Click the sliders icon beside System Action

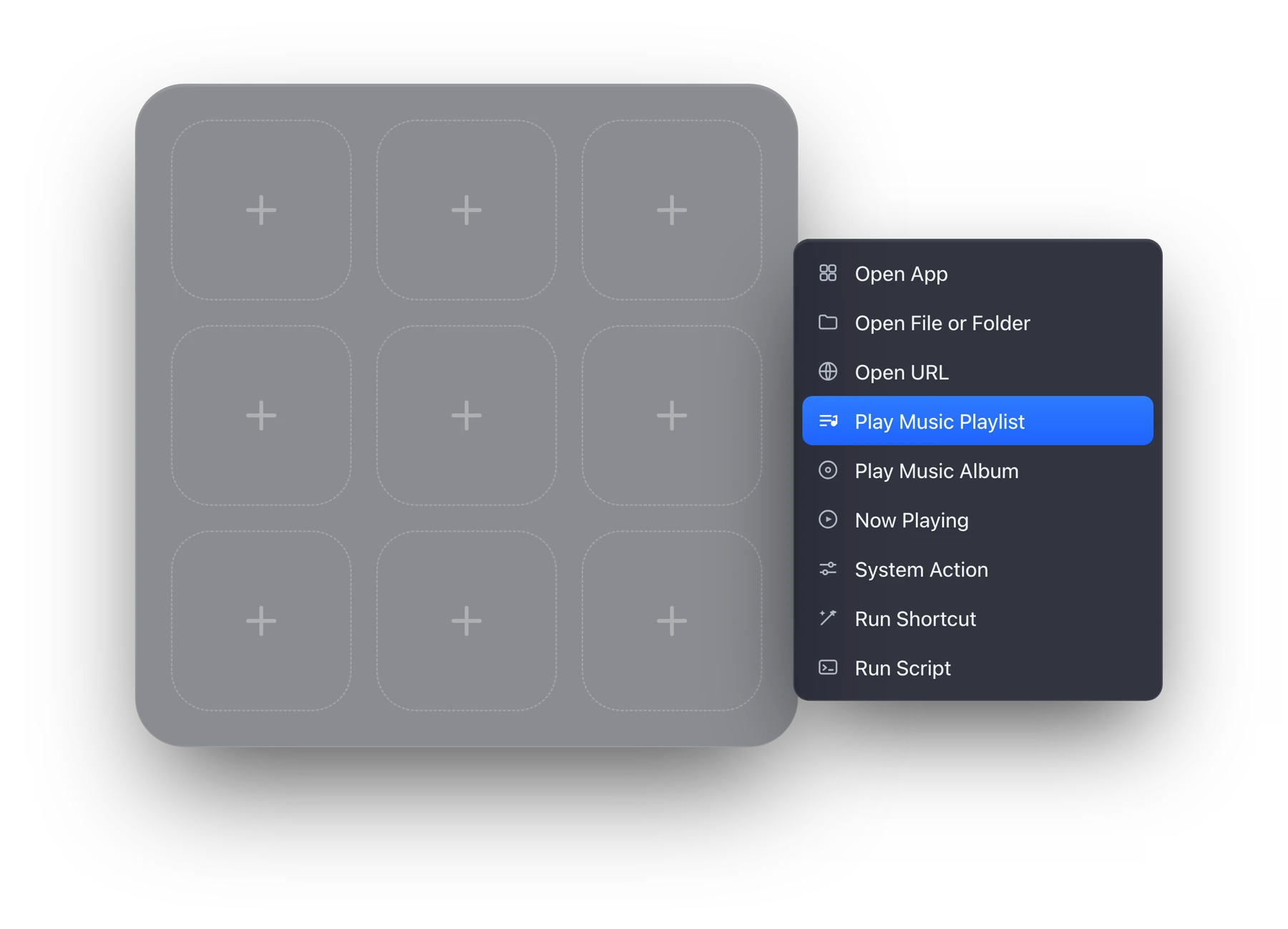point(828,569)
